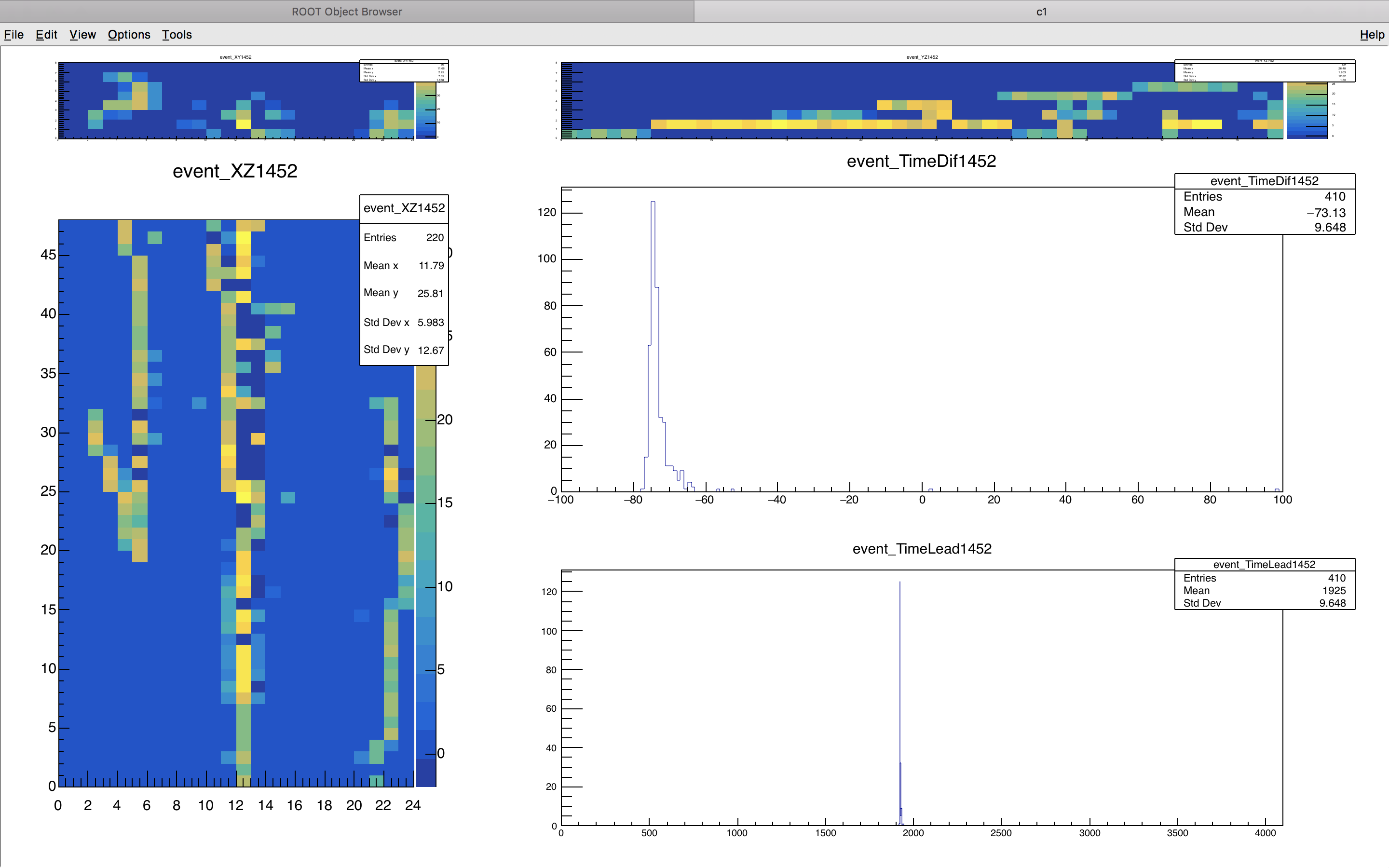Switch to the ROOT Object Browser tab

(x=347, y=12)
